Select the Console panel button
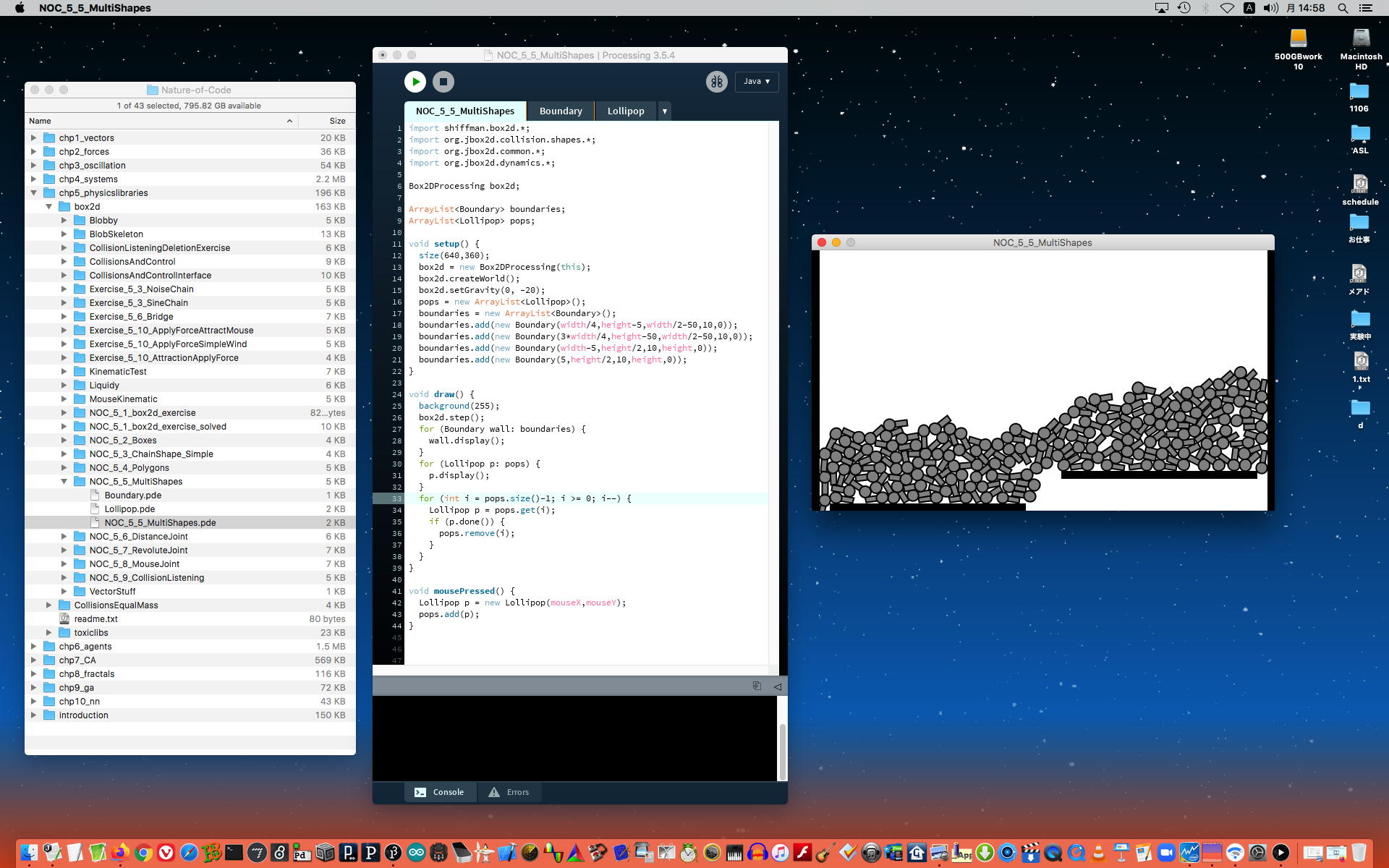Image resolution: width=1389 pixels, height=868 pixels. 439,792
